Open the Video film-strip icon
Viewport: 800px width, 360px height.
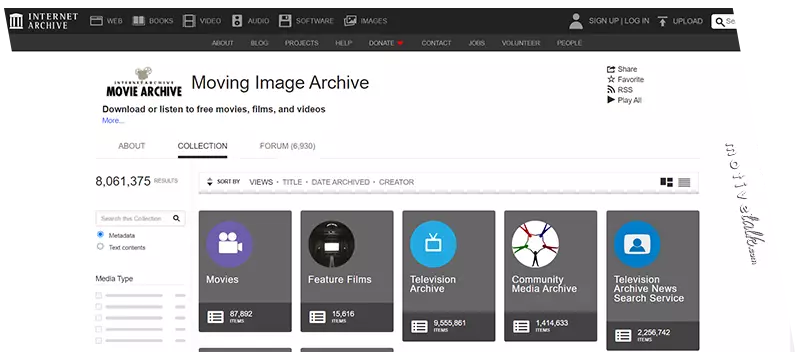(189, 21)
